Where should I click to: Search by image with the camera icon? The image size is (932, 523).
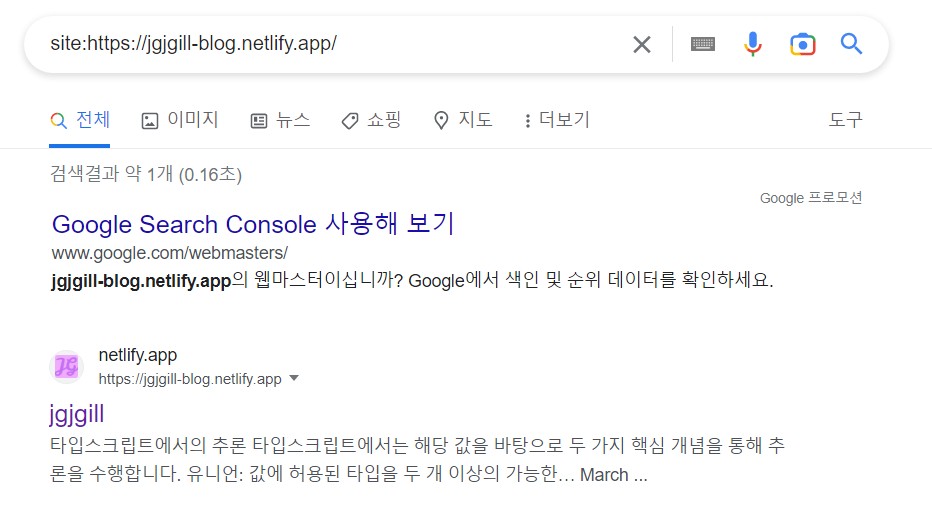click(802, 45)
